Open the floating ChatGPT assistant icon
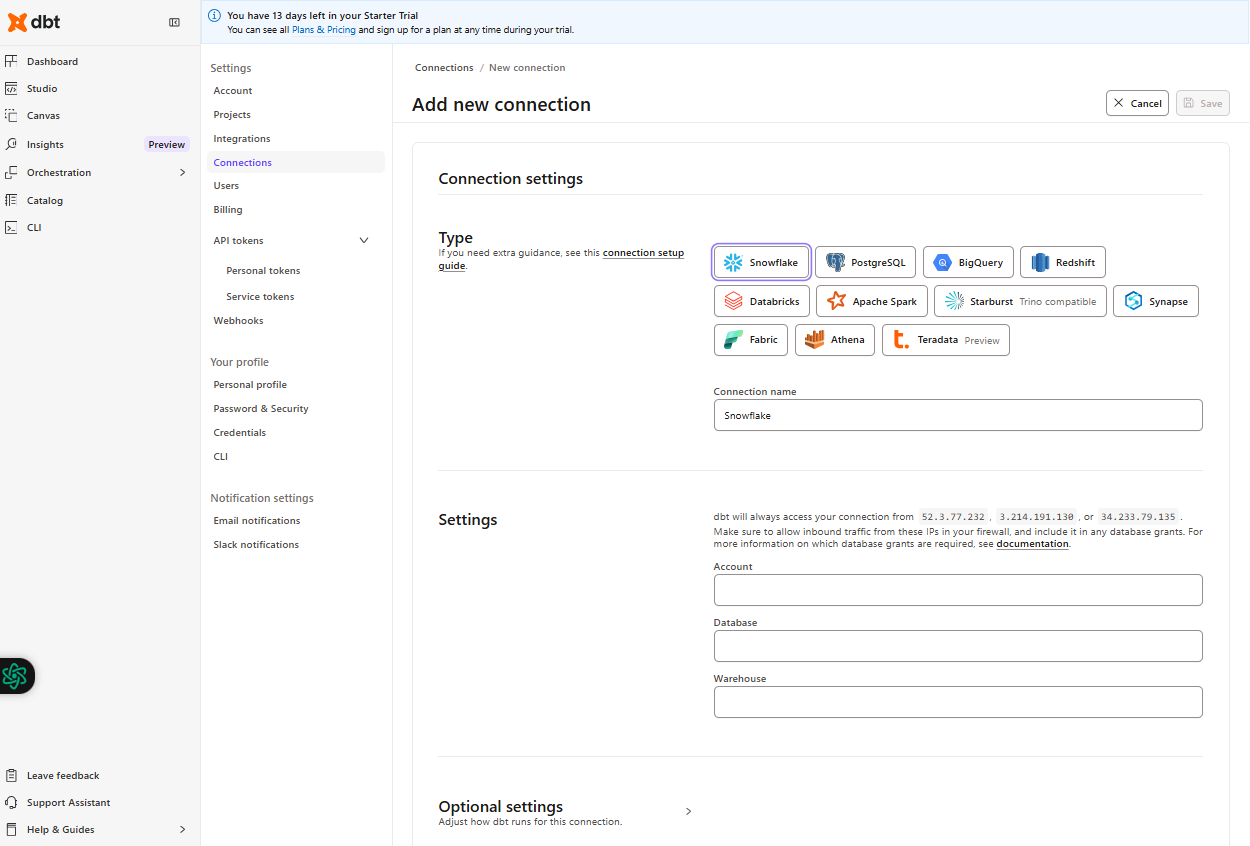 (15, 676)
